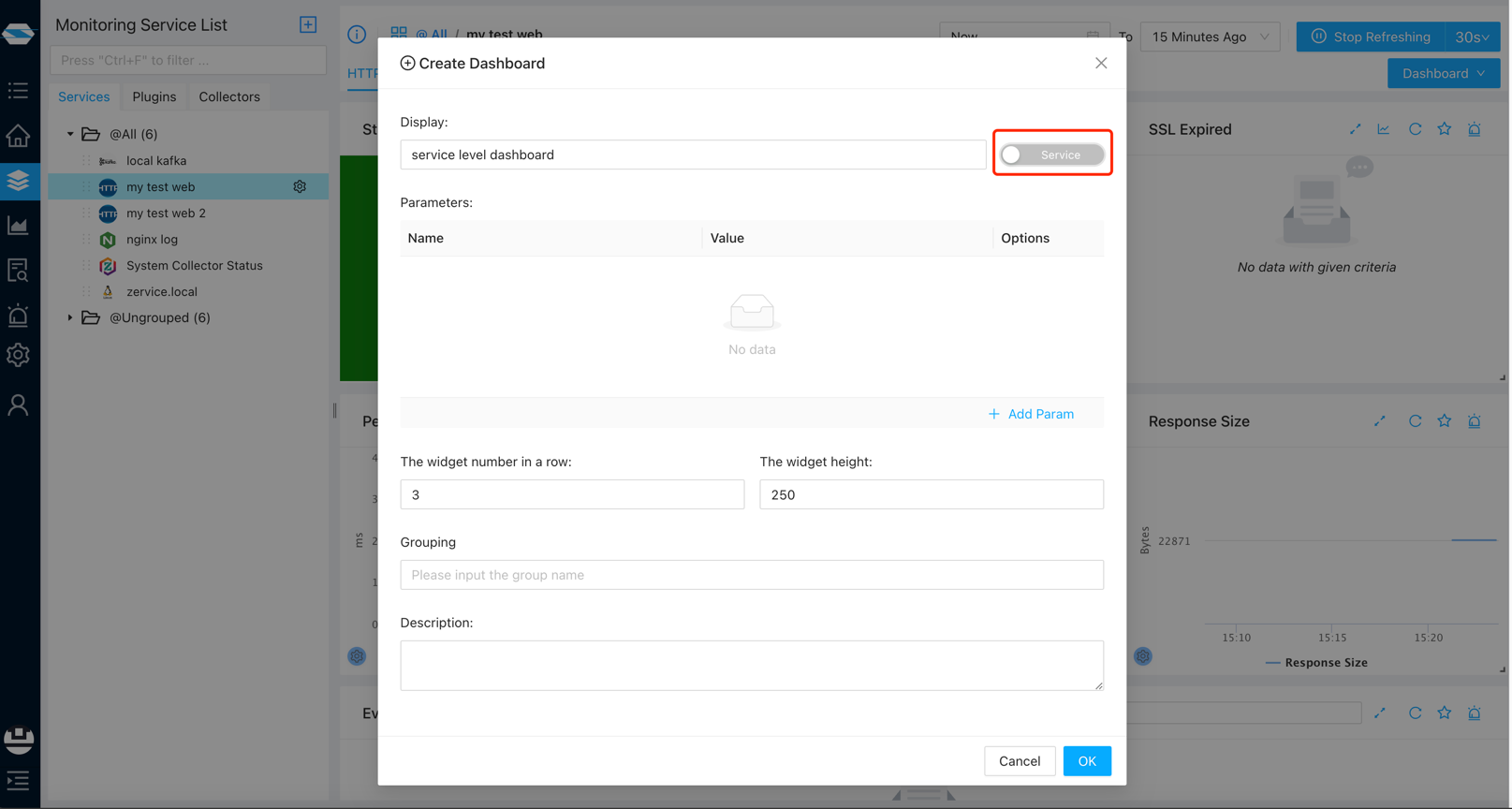Collapse the @All (6) folder
This screenshot has width=1512, height=809.
pos(70,134)
